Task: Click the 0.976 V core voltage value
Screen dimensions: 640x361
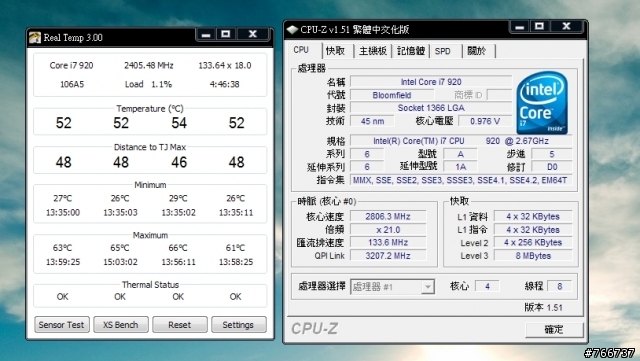Action: 485,121
